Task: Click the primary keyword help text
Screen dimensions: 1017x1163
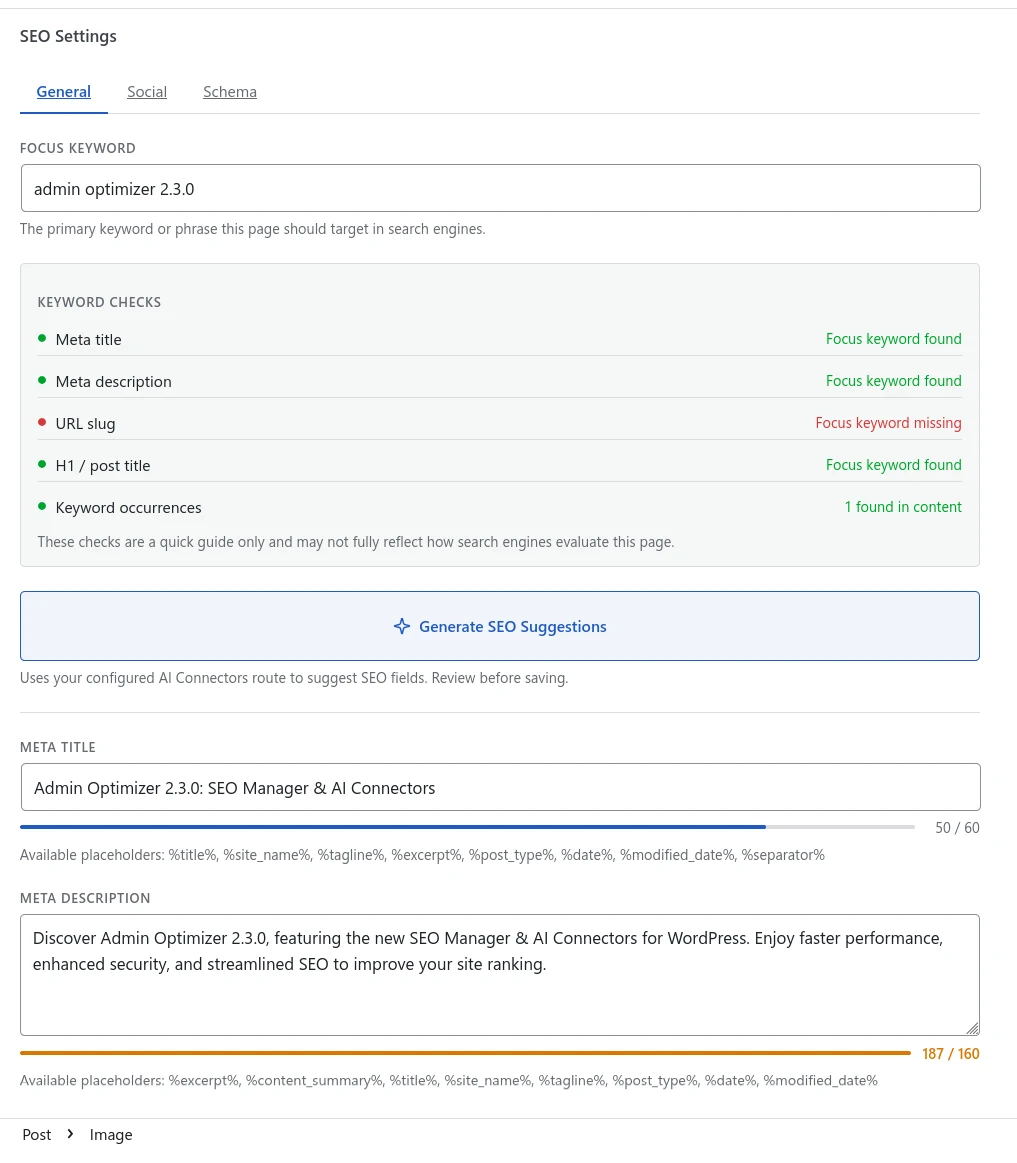Action: pos(253,229)
